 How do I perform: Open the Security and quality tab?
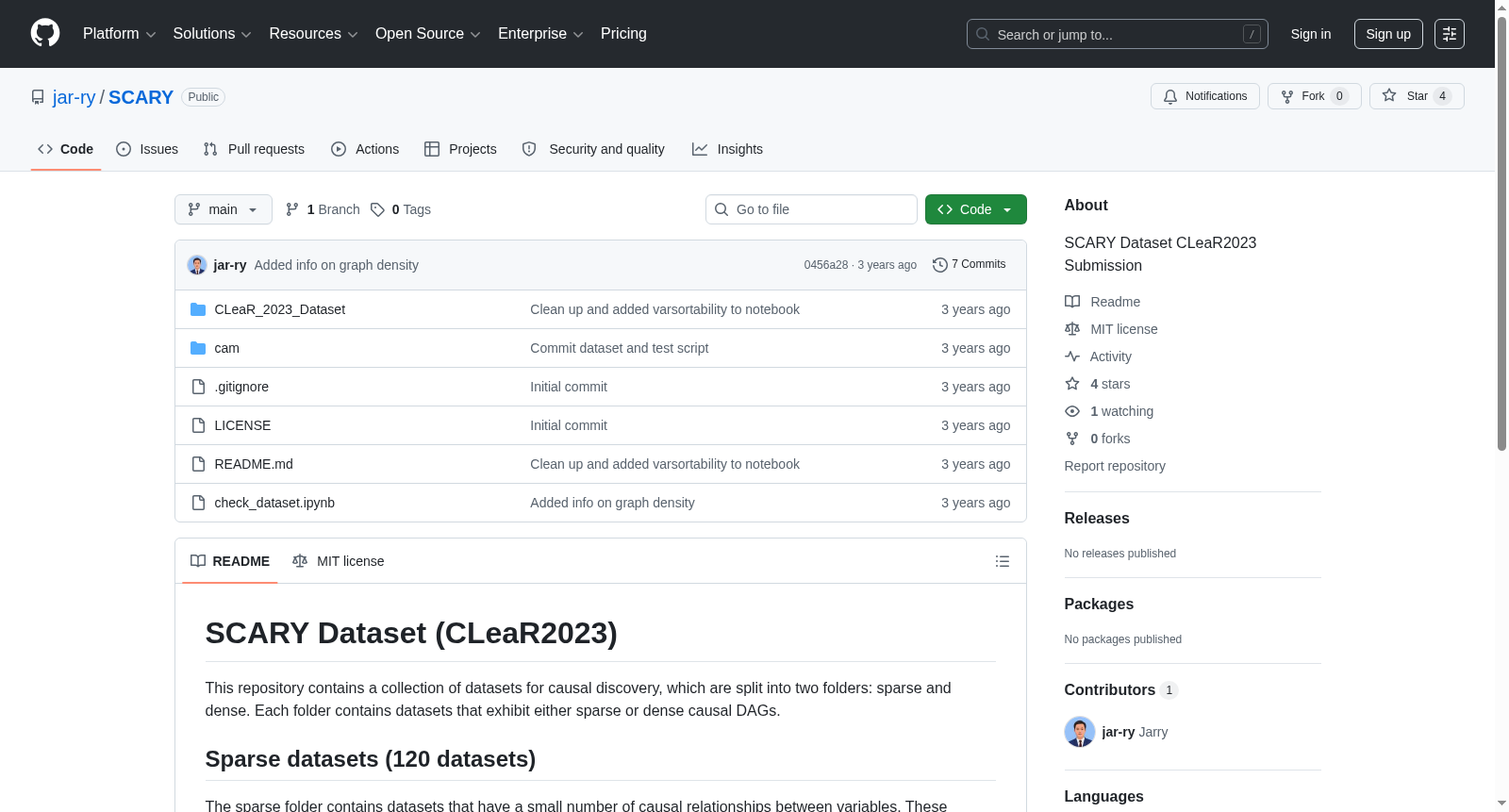593,149
